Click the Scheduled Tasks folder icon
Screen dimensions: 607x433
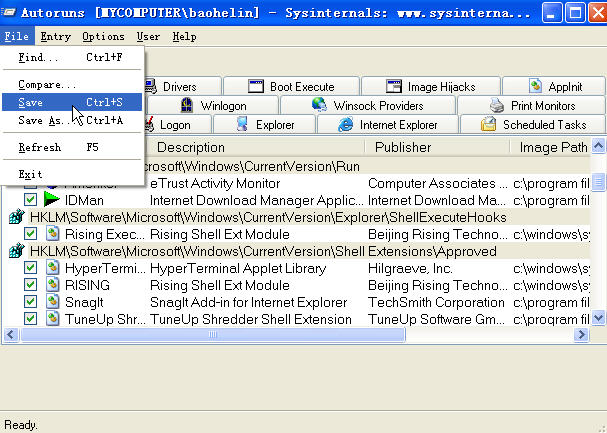[488, 125]
